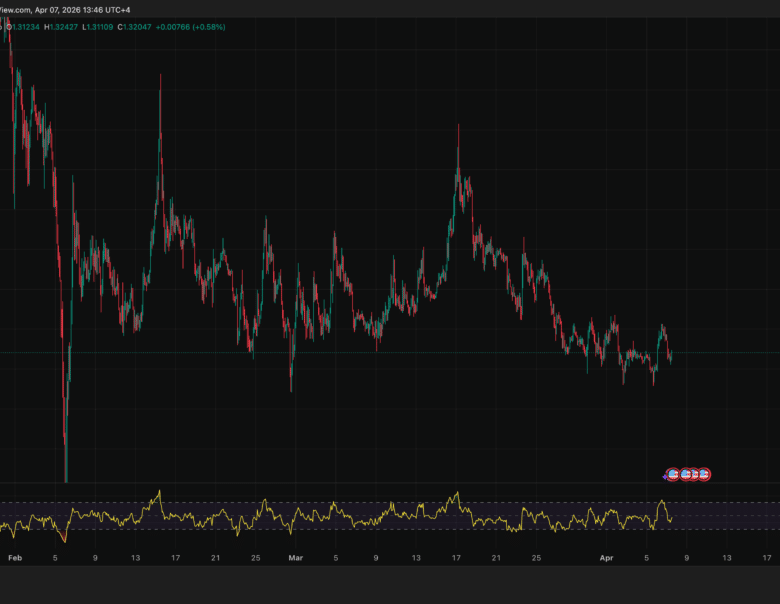Click the rightmost US flag economic event icon
Image resolution: width=780 pixels, height=604 pixels.
coord(704,473)
